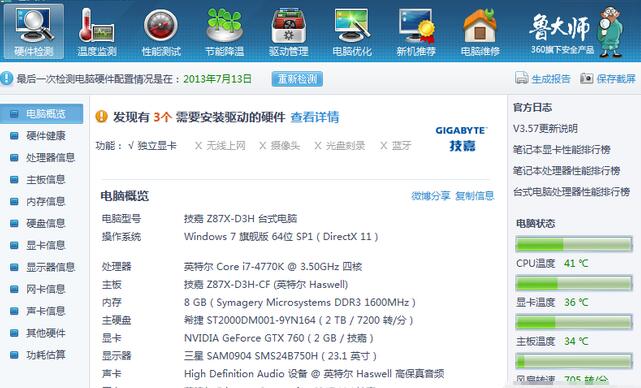Open the 温度监测 temperature monitor
641x388 pixels.
(x=97, y=32)
